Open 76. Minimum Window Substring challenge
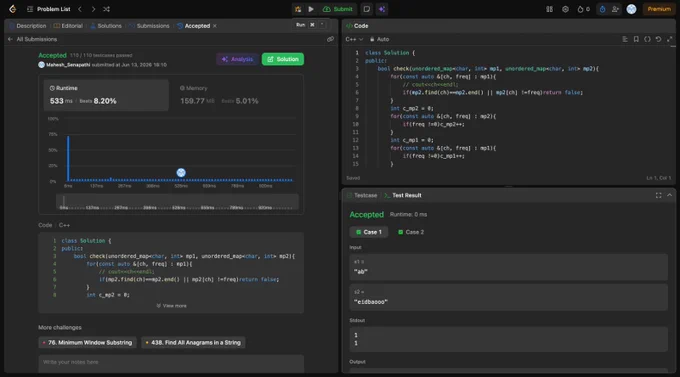This screenshot has height=377, width=680. pos(88,342)
